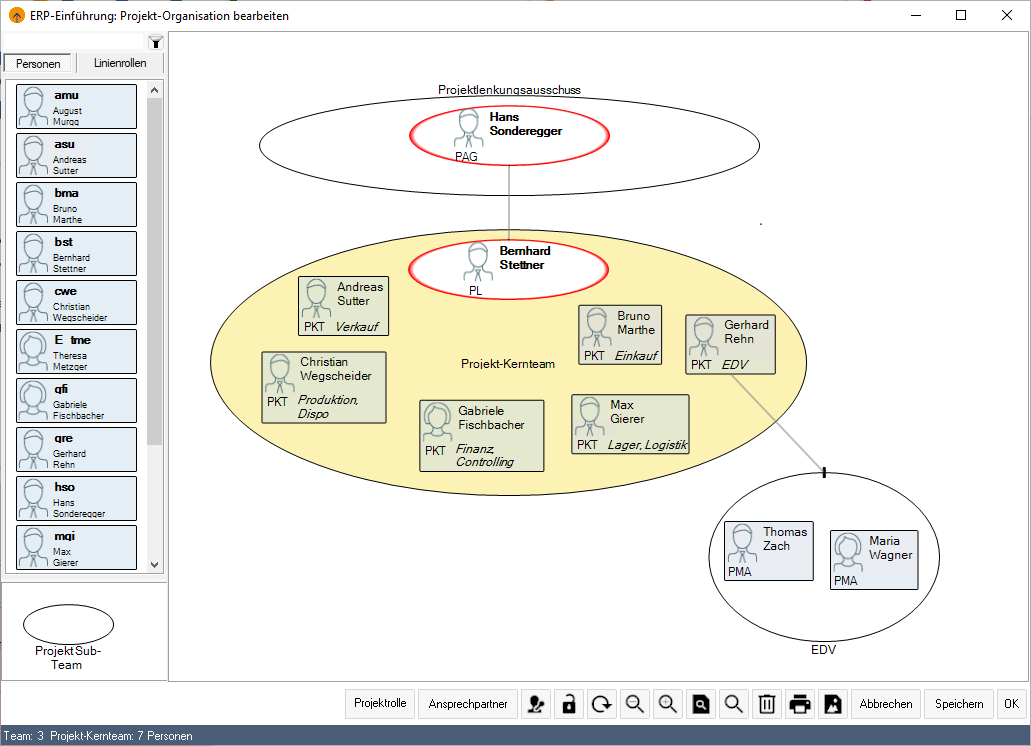The image size is (1031, 746).
Task: Zoom in using the plus magnifier icon
Action: (x=667, y=703)
